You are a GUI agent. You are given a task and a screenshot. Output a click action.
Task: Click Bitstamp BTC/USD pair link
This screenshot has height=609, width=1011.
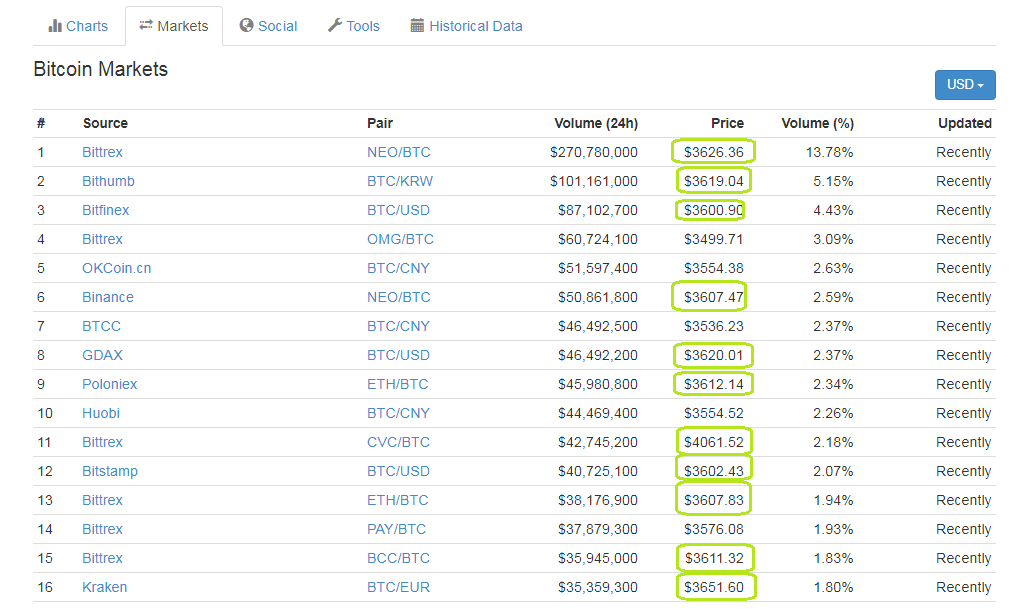(398, 471)
